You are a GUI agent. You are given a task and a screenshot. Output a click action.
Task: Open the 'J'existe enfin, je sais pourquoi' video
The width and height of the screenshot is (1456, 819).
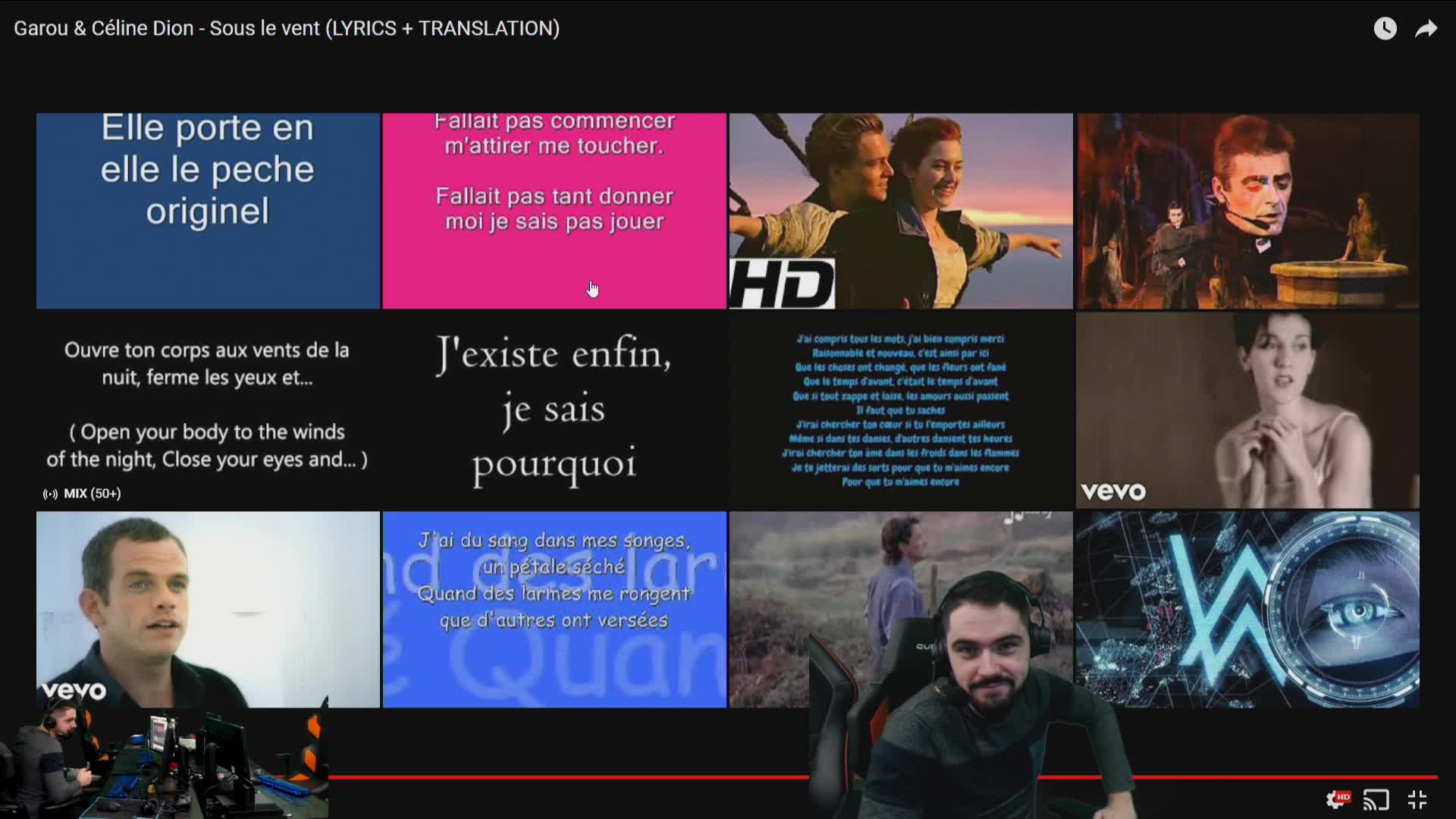point(554,409)
